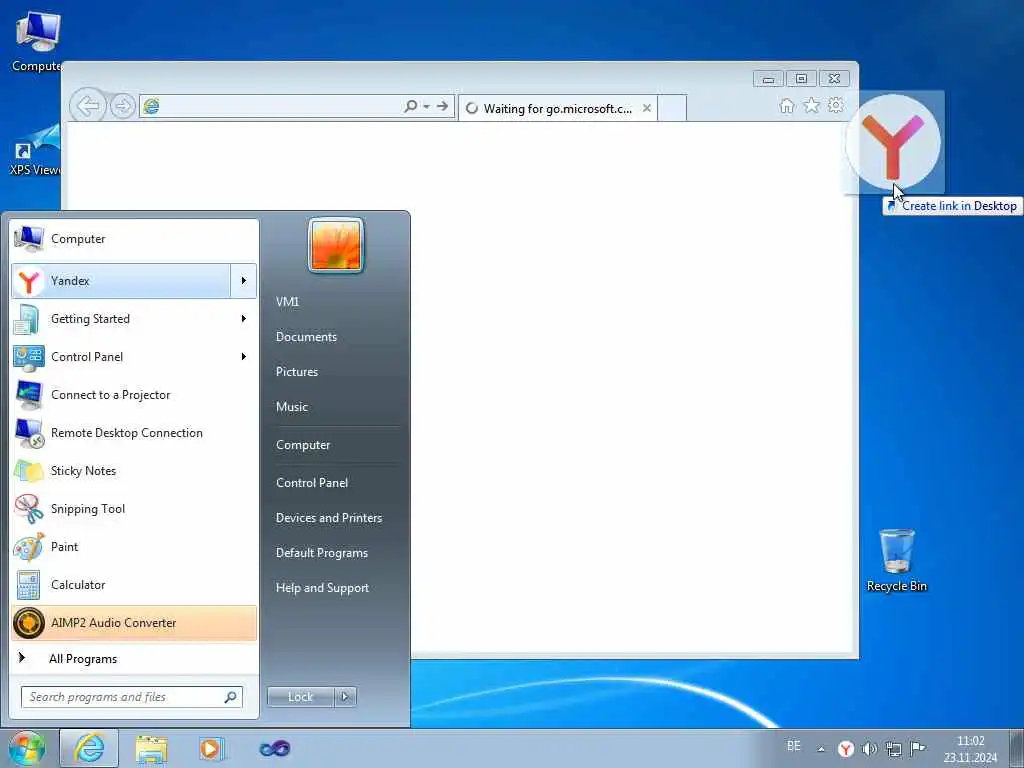Launch Remote Desktop Connection

tap(134, 432)
